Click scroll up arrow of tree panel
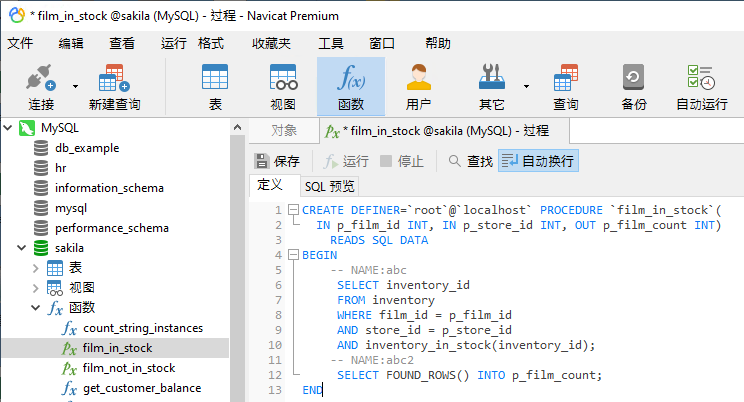 (238, 127)
